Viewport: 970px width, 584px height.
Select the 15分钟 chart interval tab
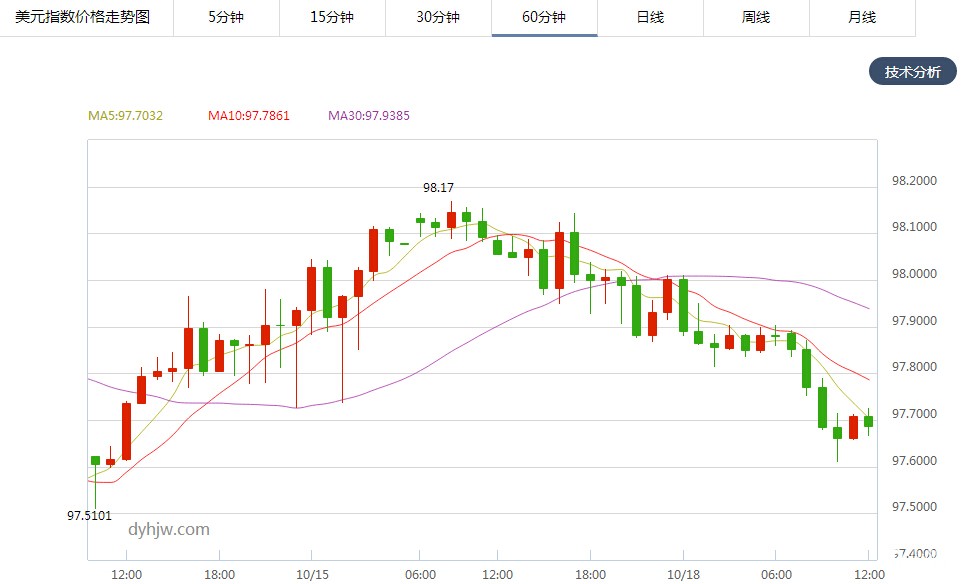tap(332, 18)
